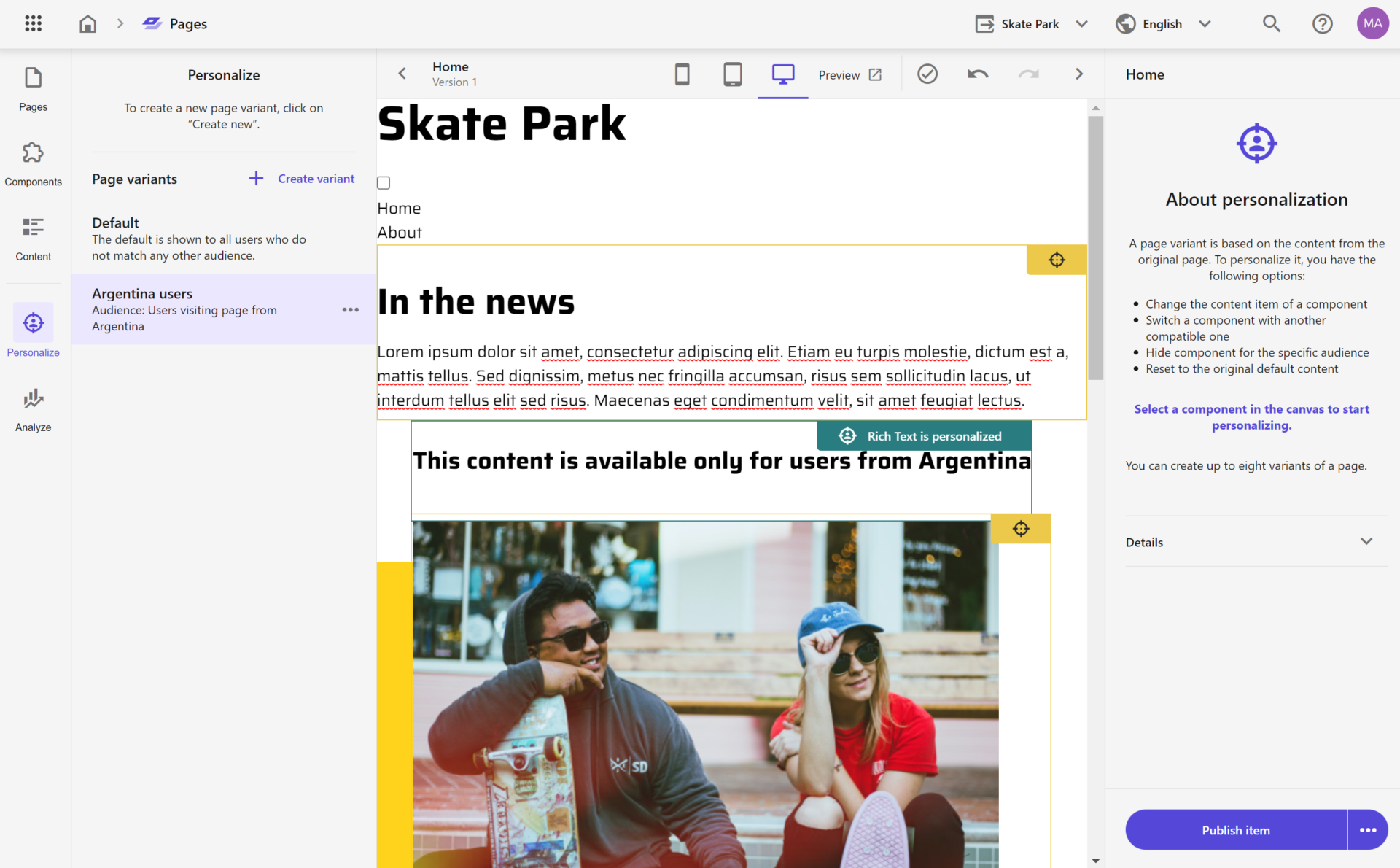Open the app launcher grid icon

pyautogui.click(x=33, y=23)
